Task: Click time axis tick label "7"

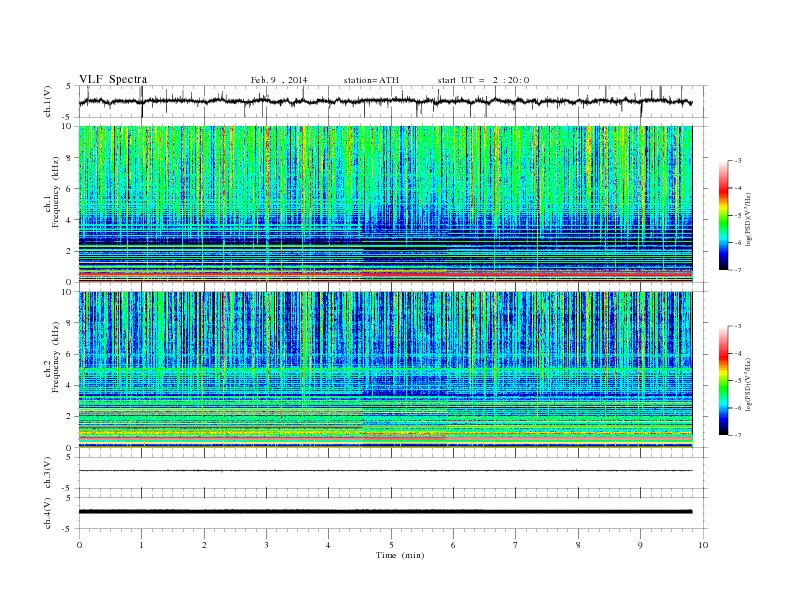Action: click(516, 545)
